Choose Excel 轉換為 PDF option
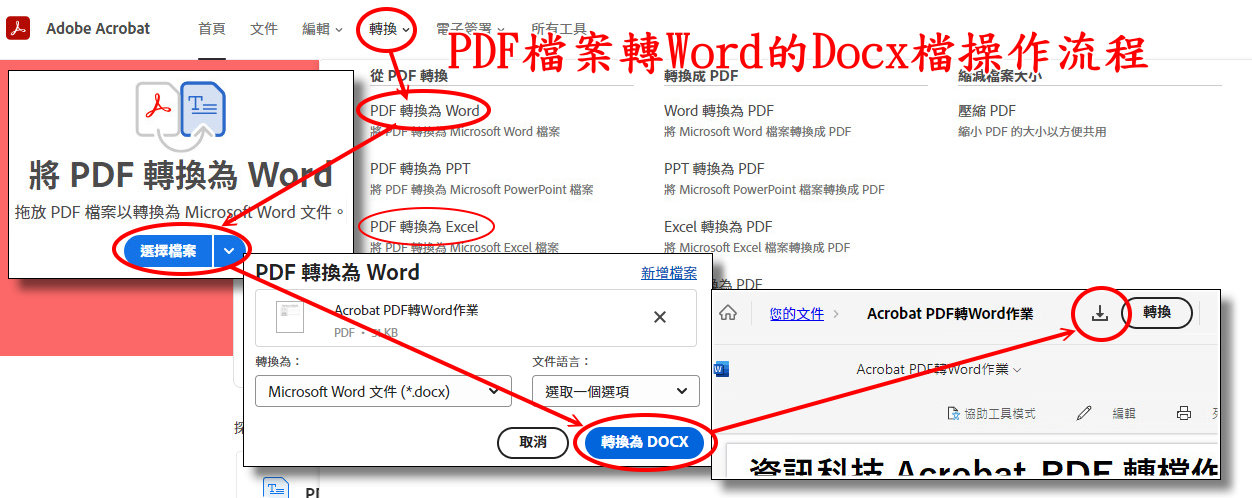Image resolution: width=1252 pixels, height=498 pixels. click(718, 227)
